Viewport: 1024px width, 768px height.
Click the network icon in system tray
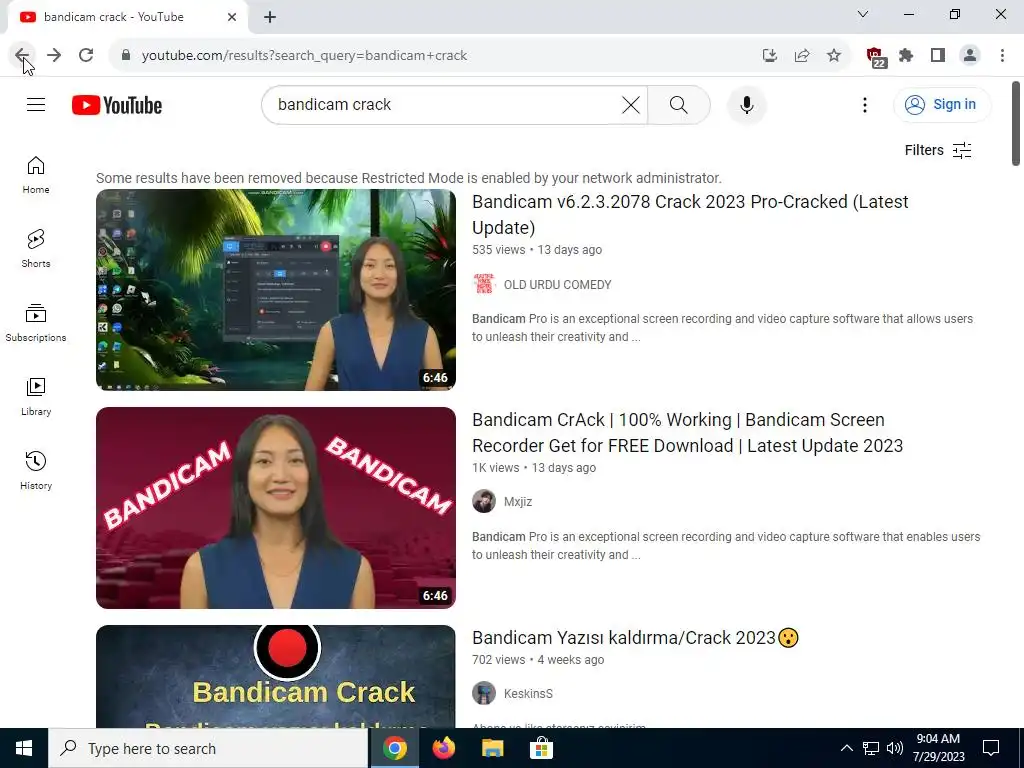click(x=871, y=748)
